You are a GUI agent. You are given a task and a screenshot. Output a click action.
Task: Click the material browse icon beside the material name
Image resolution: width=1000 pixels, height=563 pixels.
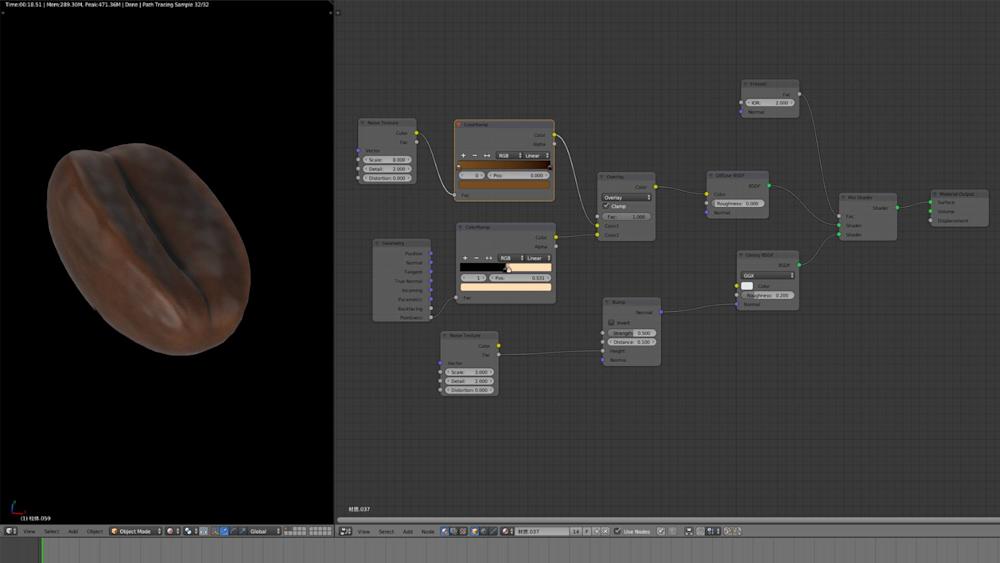(x=507, y=531)
